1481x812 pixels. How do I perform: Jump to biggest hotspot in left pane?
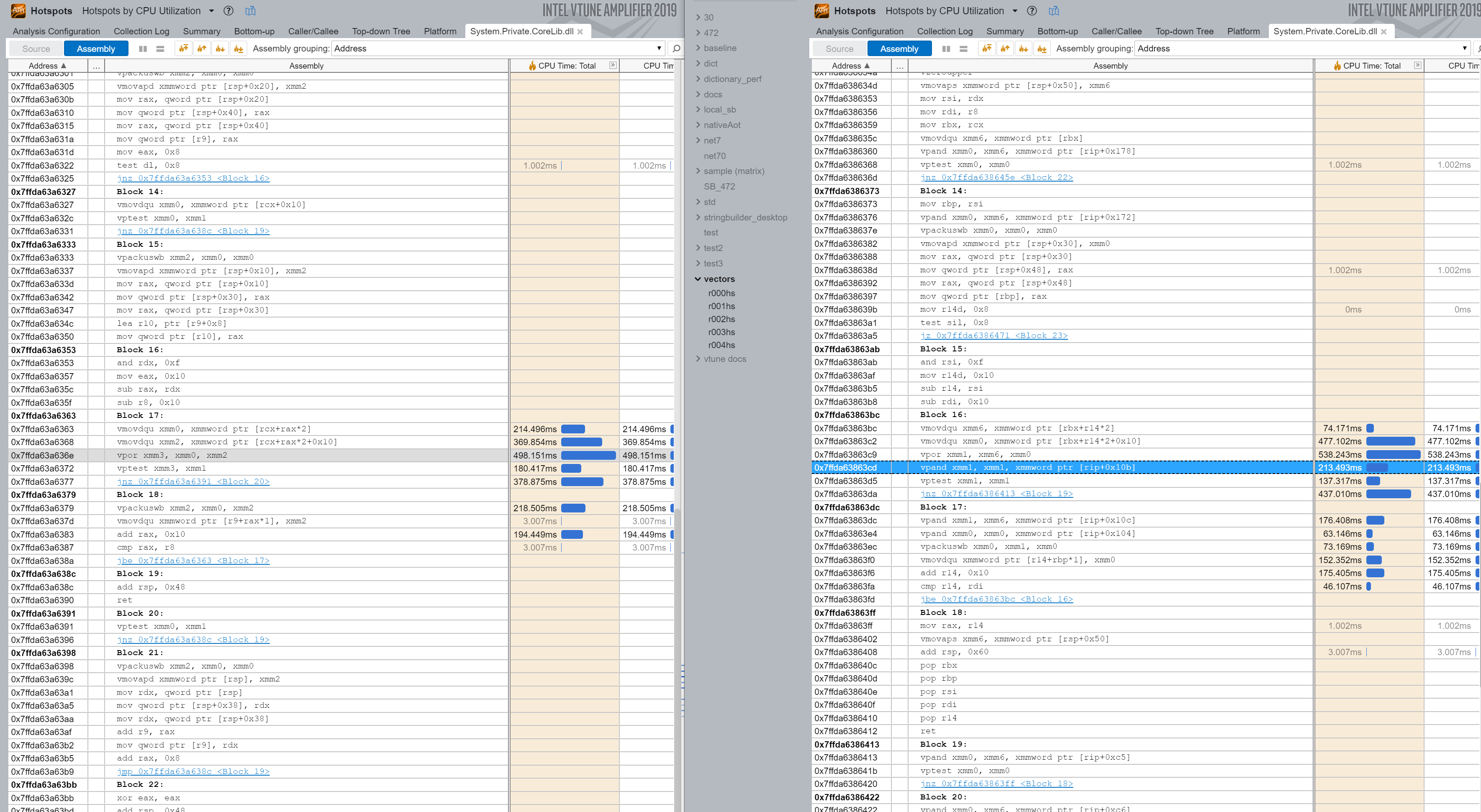click(x=183, y=49)
